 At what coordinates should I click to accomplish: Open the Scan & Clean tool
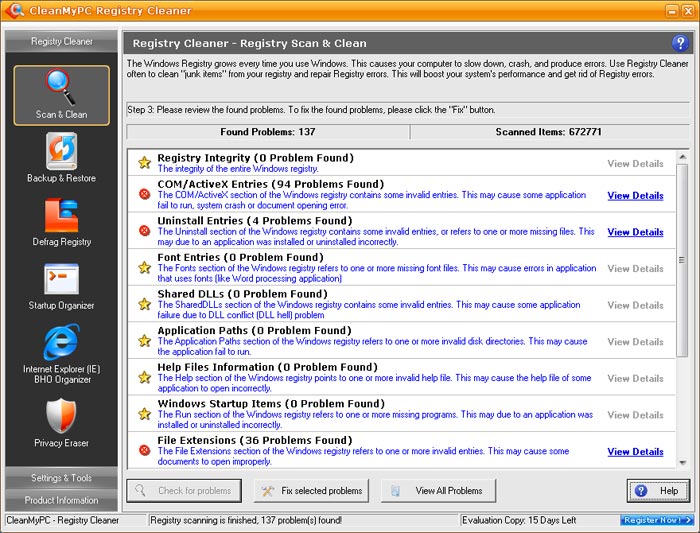pos(61,95)
